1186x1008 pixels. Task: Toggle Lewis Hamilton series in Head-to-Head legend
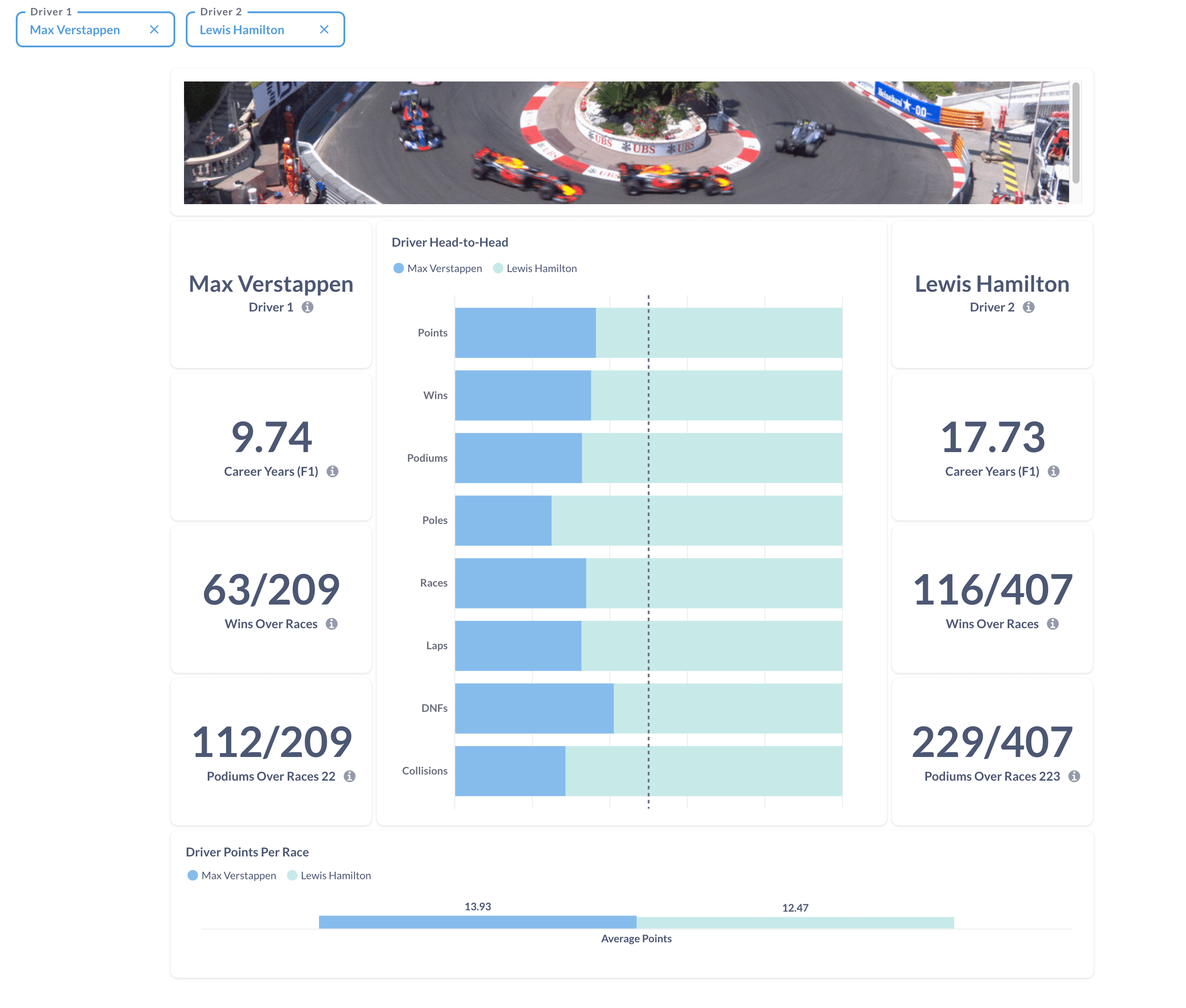pyautogui.click(x=535, y=269)
